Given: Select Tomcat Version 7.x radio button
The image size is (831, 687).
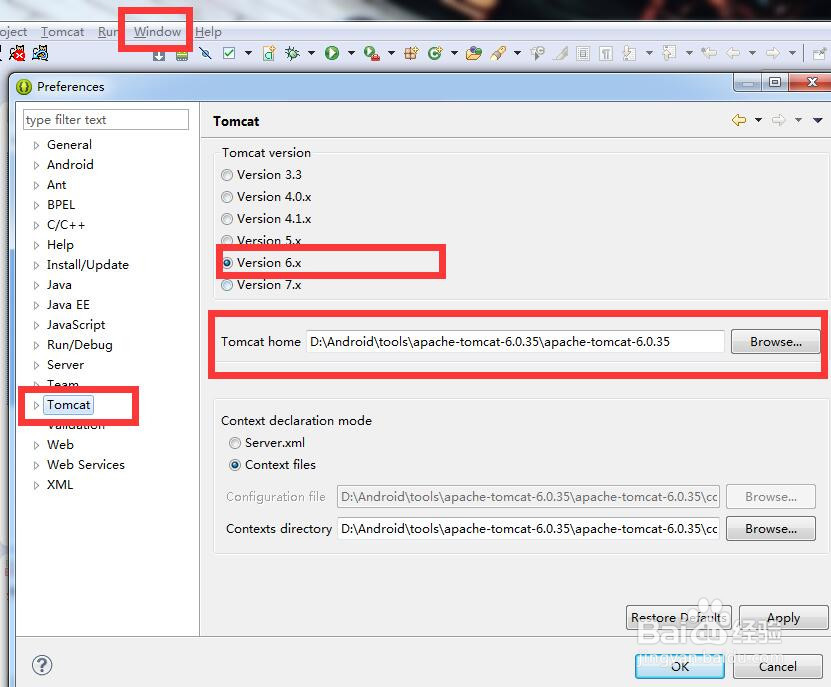Looking at the screenshot, I should (227, 285).
